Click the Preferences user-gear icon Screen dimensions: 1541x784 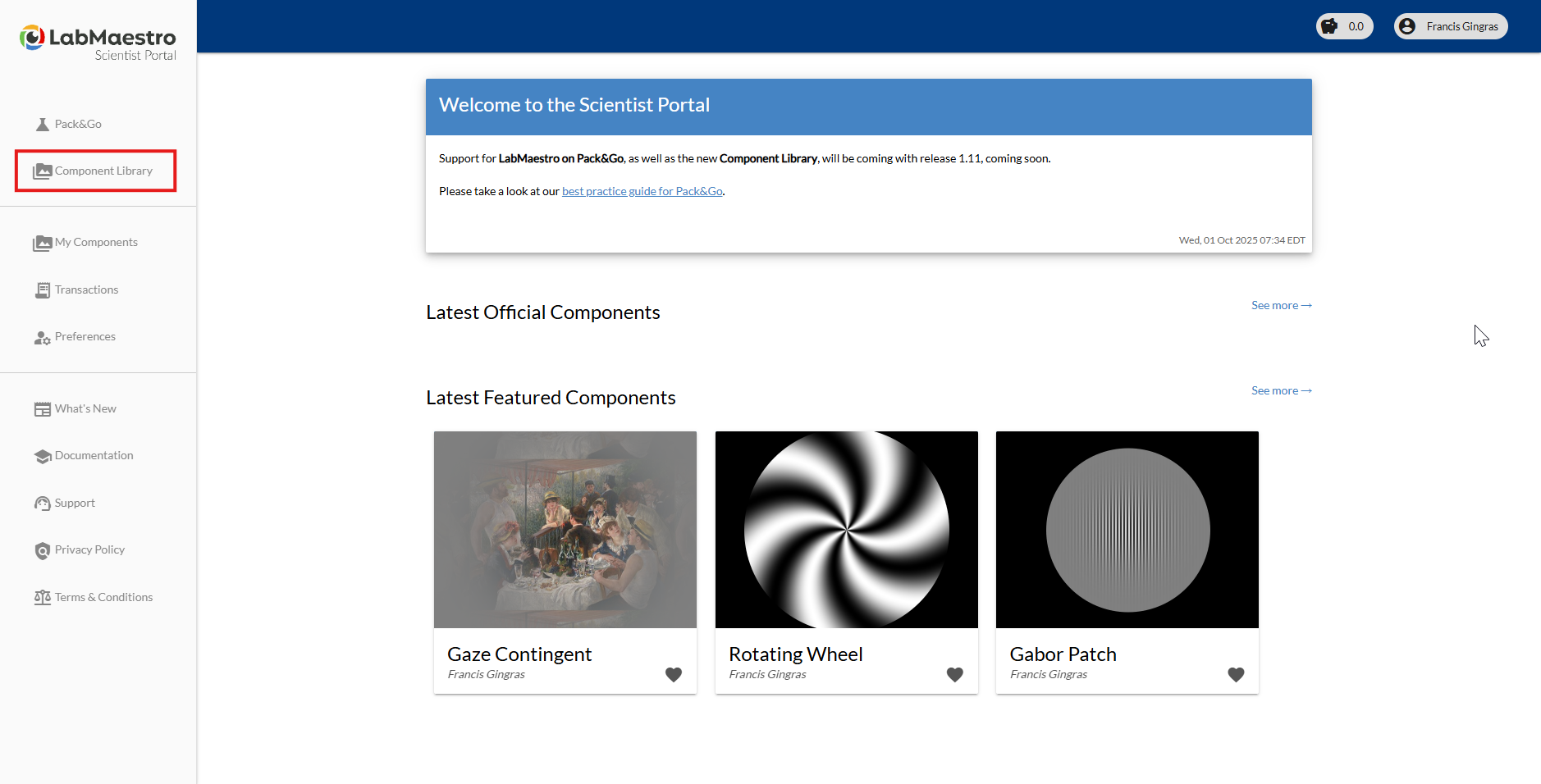coord(43,338)
